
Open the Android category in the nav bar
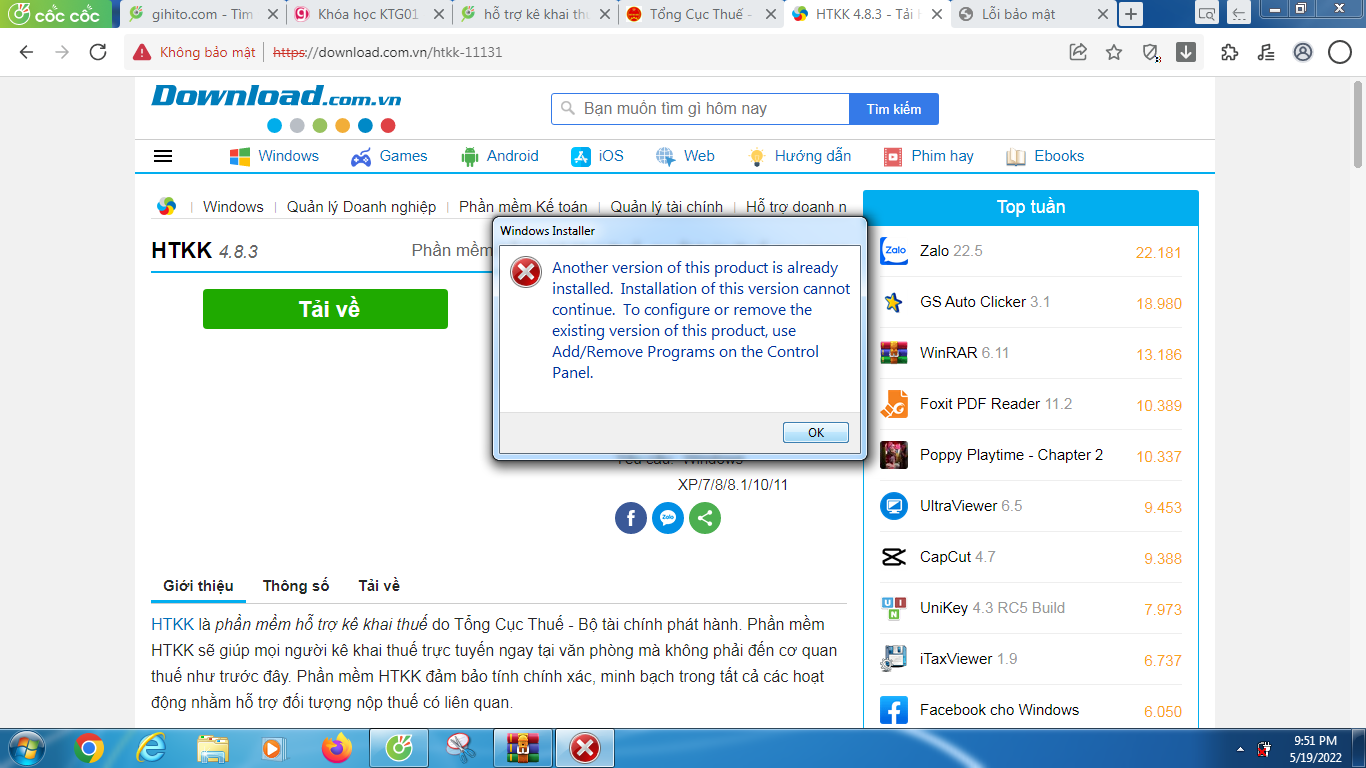pos(499,156)
